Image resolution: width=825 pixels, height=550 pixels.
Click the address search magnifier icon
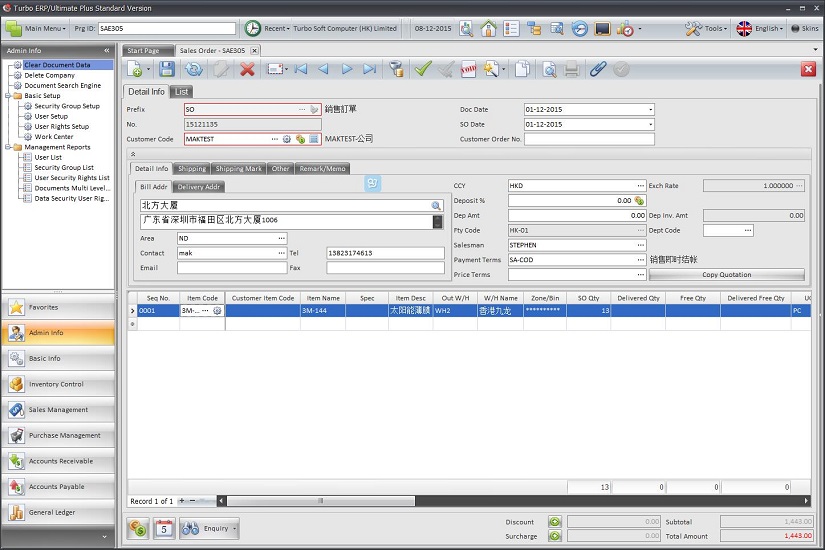tap(436, 206)
